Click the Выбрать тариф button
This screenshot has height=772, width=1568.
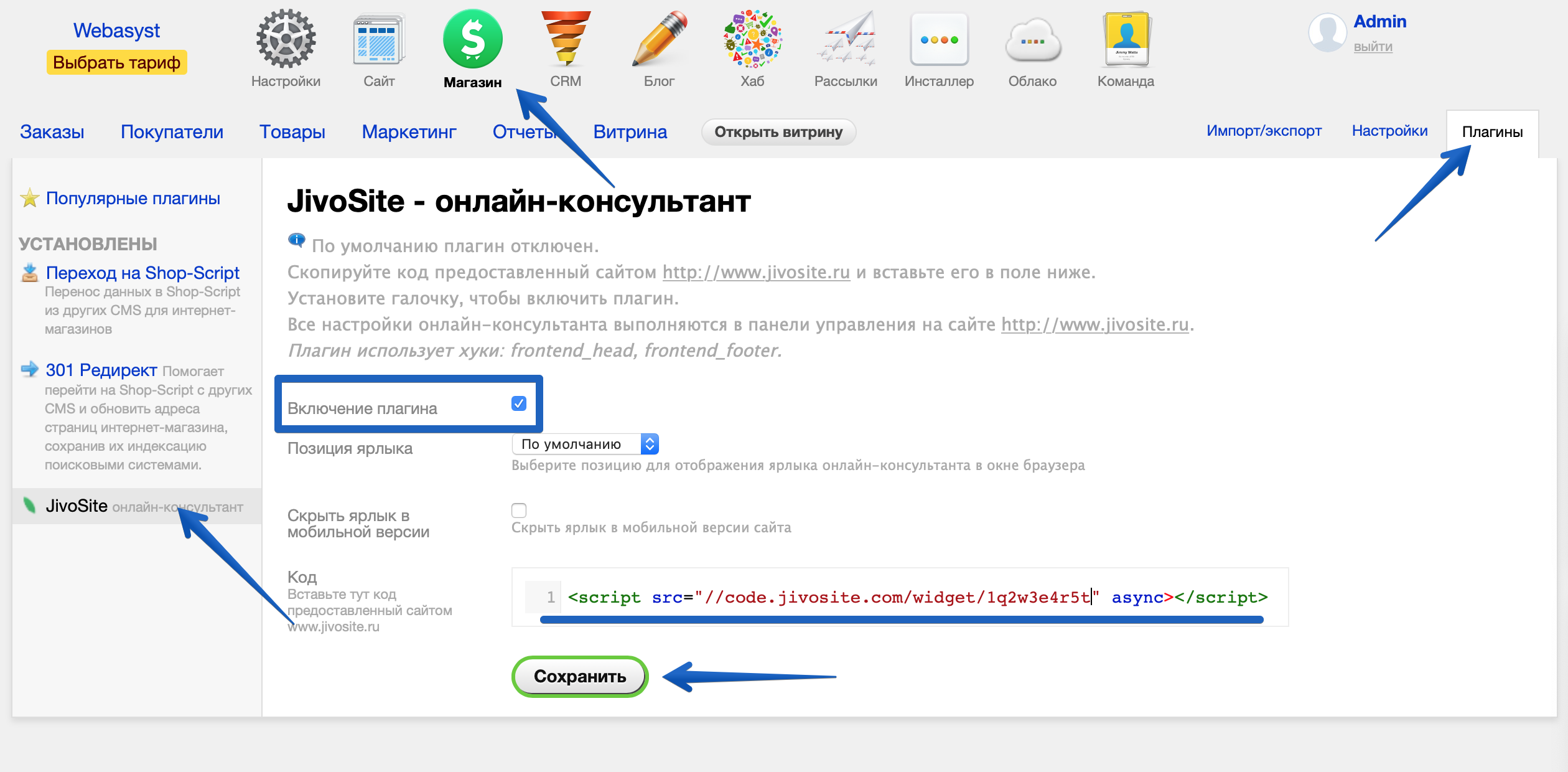point(116,62)
